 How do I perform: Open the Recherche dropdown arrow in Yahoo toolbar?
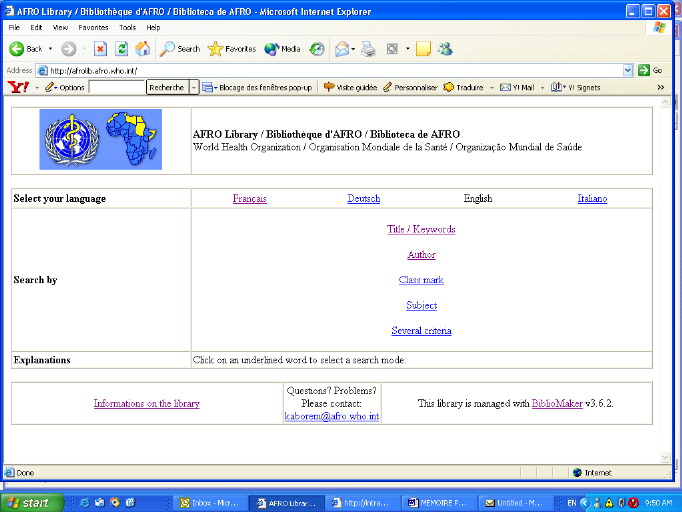pyautogui.click(x=193, y=88)
